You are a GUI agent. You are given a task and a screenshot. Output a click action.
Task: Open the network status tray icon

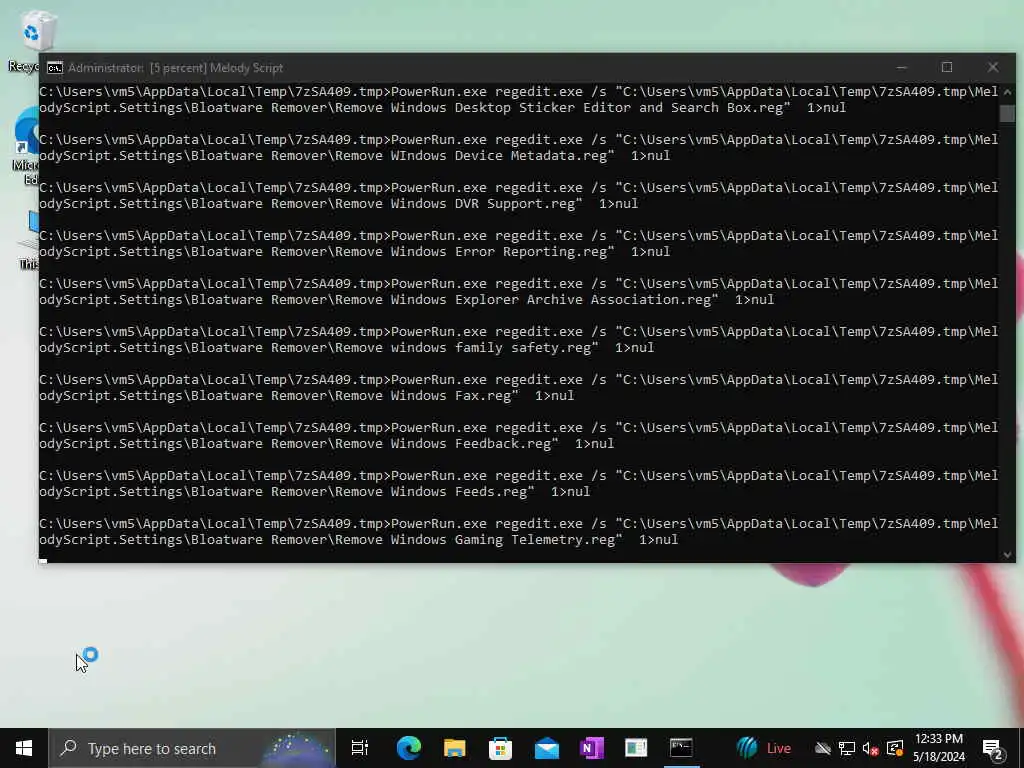point(847,748)
